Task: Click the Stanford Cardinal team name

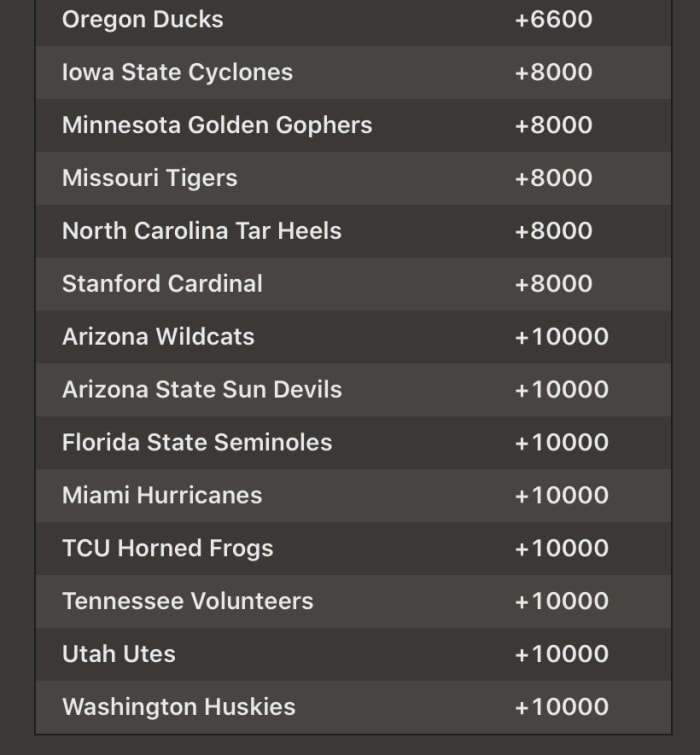Action: click(162, 284)
